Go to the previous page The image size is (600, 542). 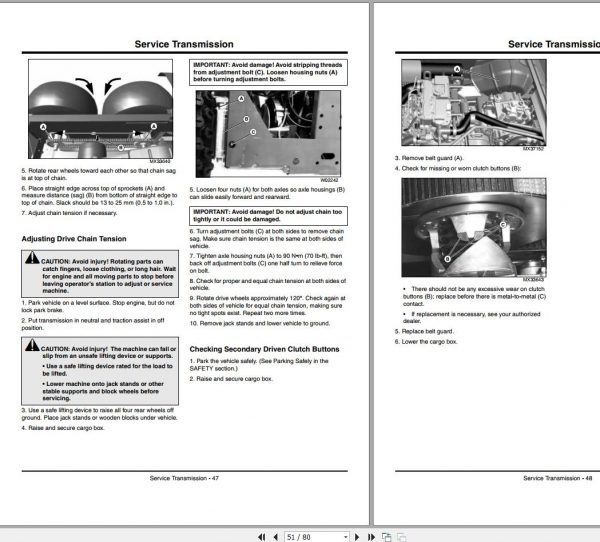[276, 537]
